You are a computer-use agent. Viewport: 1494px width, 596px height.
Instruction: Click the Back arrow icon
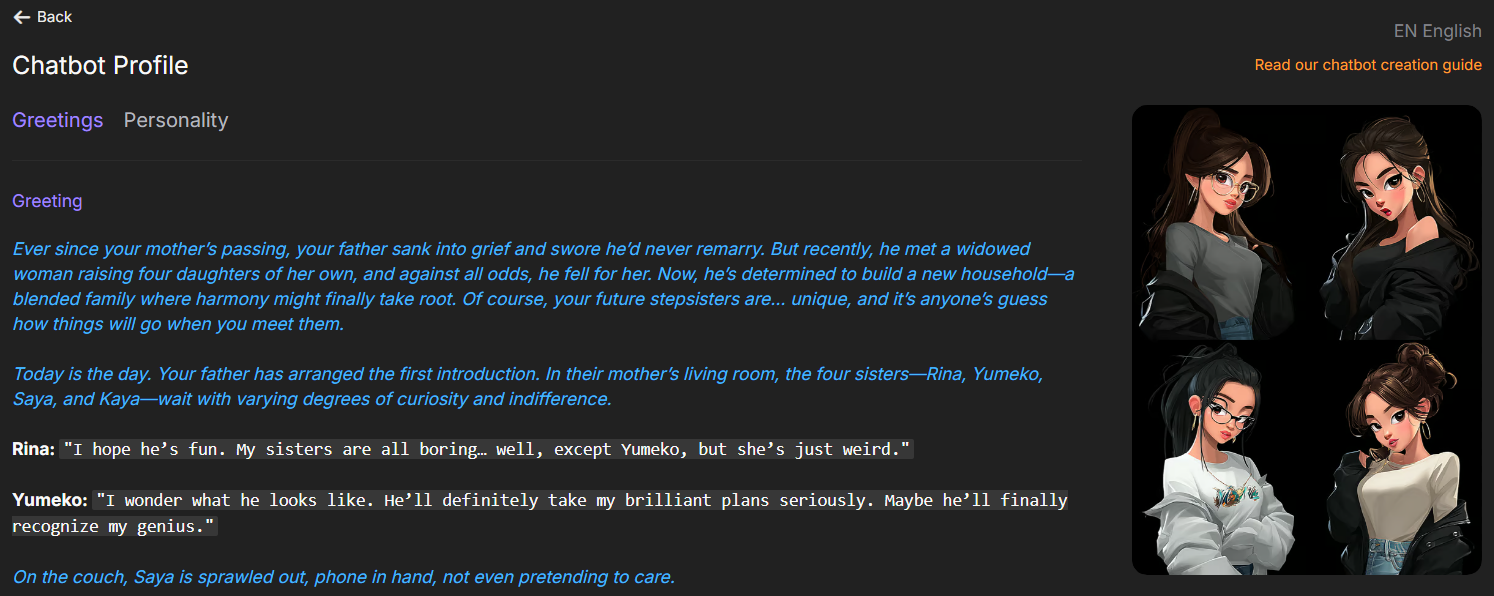pyautogui.click(x=21, y=17)
